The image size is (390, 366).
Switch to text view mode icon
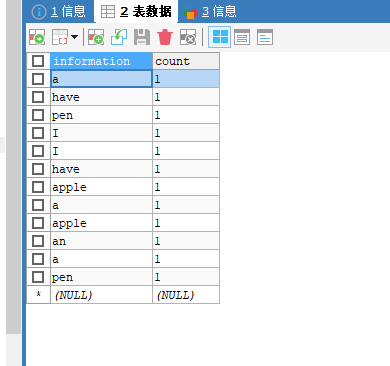(x=265, y=37)
